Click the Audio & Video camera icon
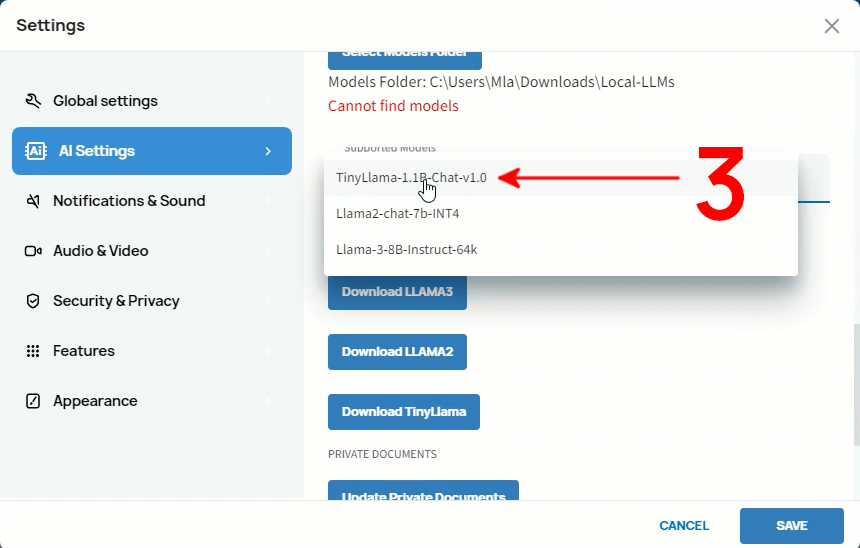This screenshot has height=548, width=860. point(33,251)
